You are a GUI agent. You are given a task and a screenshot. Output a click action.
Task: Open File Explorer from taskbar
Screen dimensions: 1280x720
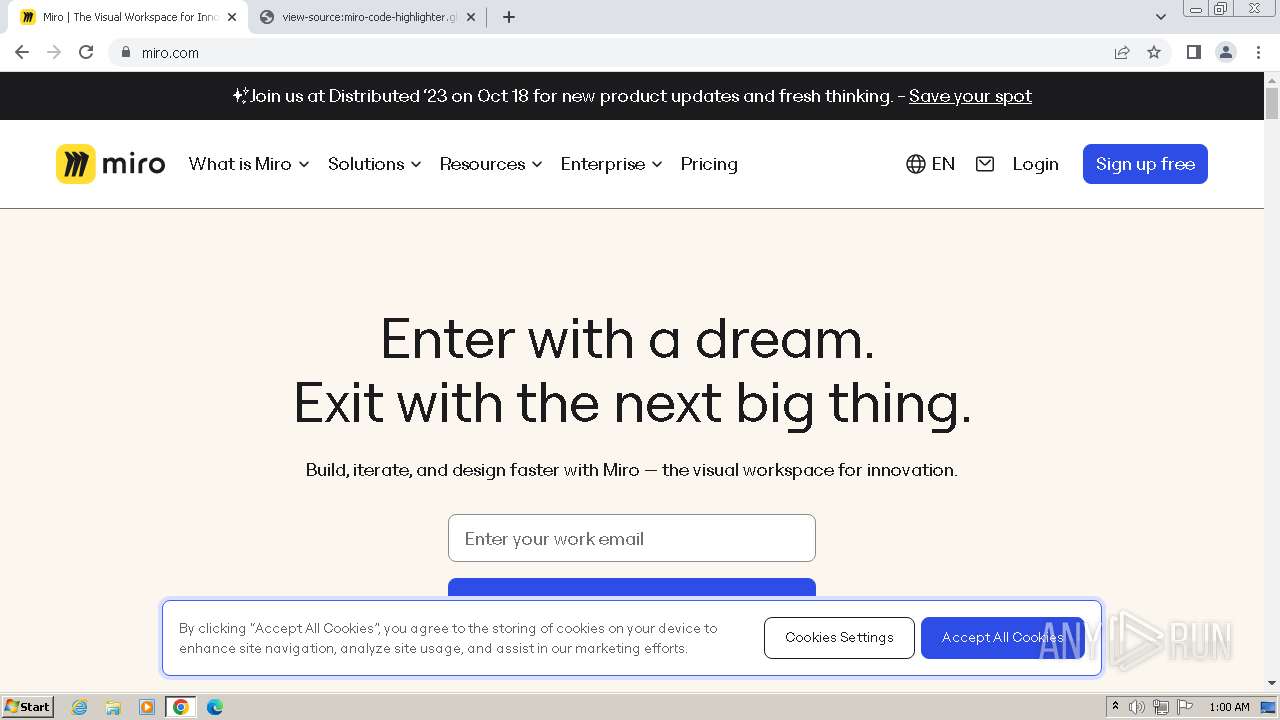coord(113,707)
